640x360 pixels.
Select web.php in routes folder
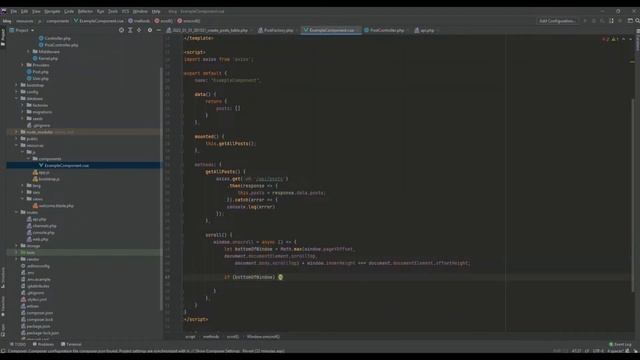(38, 239)
